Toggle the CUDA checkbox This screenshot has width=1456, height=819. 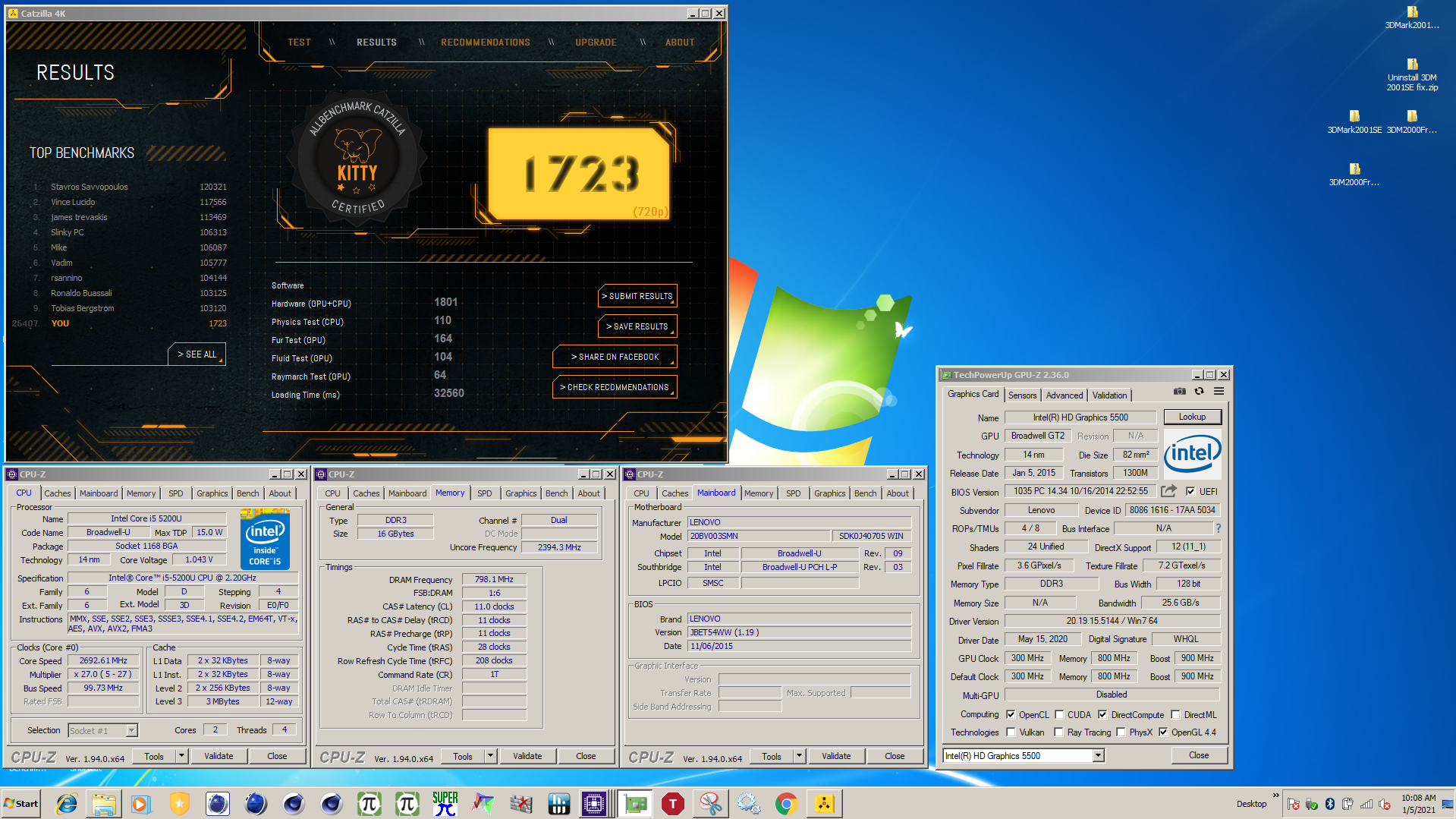point(1059,714)
